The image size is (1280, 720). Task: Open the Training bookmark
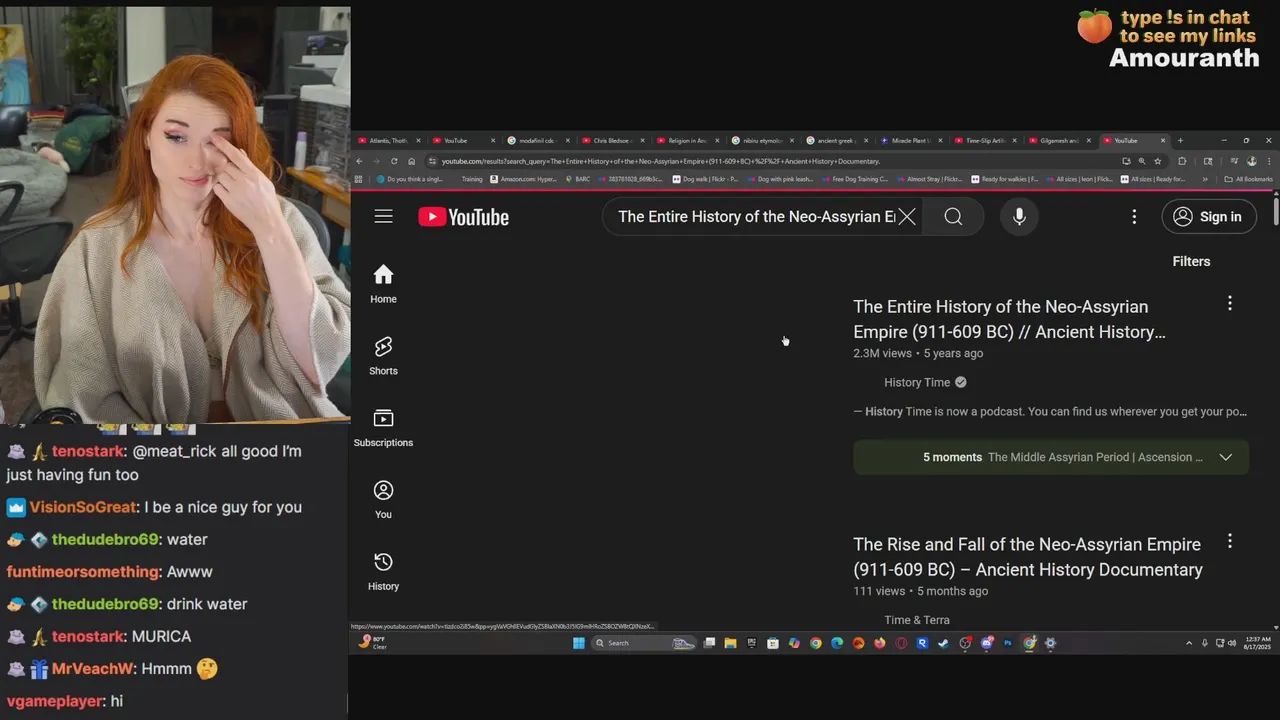pyautogui.click(x=471, y=179)
